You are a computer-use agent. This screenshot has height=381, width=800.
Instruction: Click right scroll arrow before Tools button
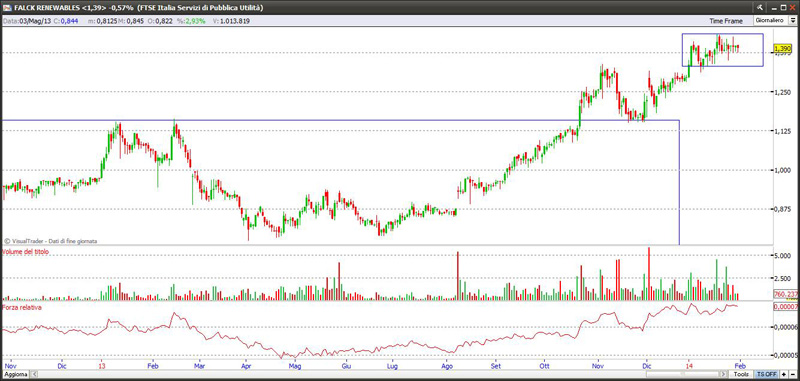coord(723,374)
